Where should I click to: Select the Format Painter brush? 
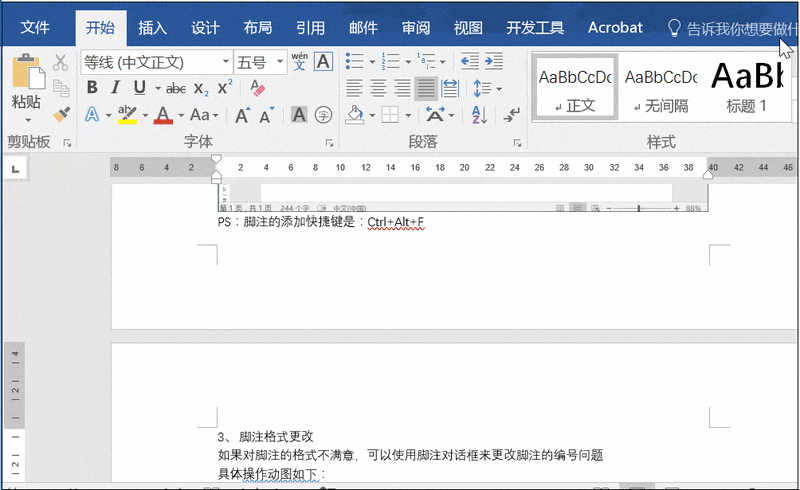tap(61, 114)
